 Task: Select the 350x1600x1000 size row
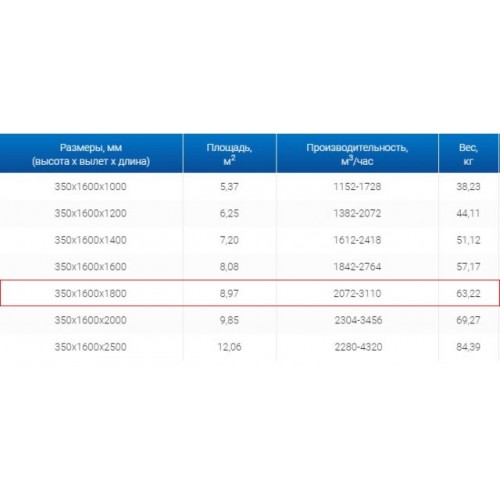(x=249, y=187)
